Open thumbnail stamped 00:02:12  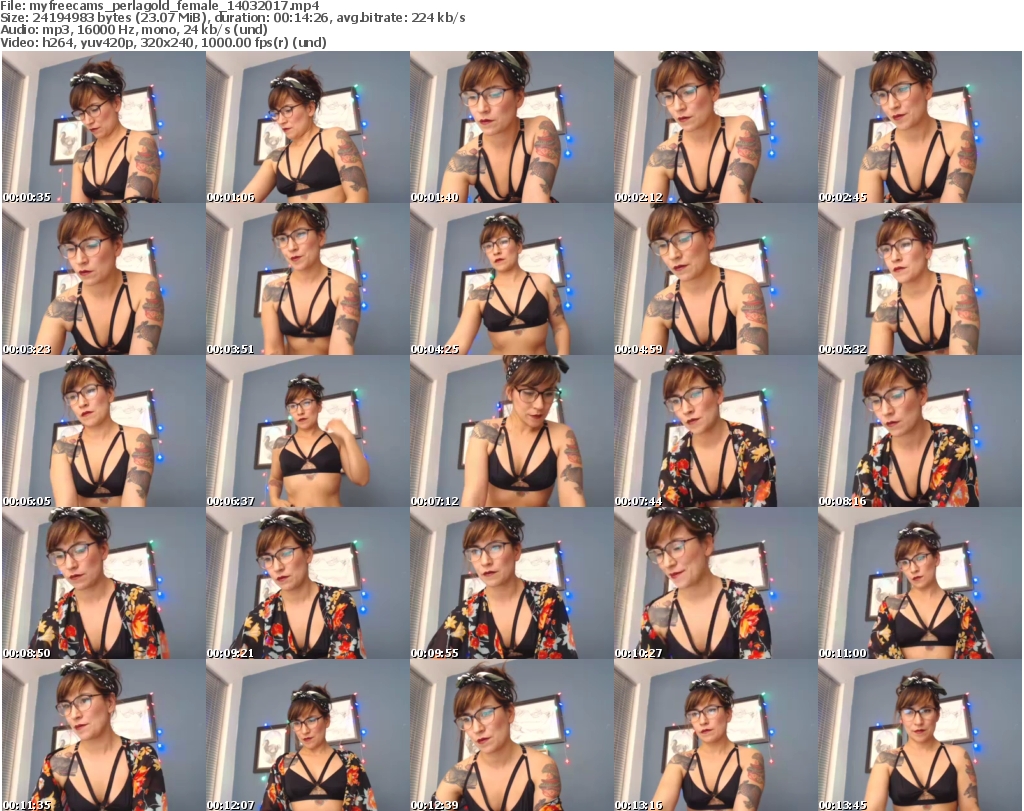716,127
